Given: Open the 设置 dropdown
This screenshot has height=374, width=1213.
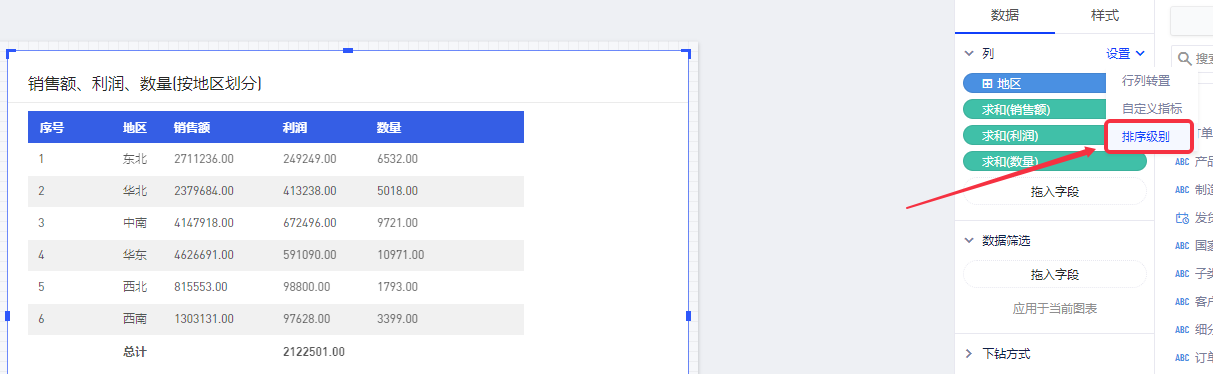Looking at the screenshot, I should coord(1125,54).
